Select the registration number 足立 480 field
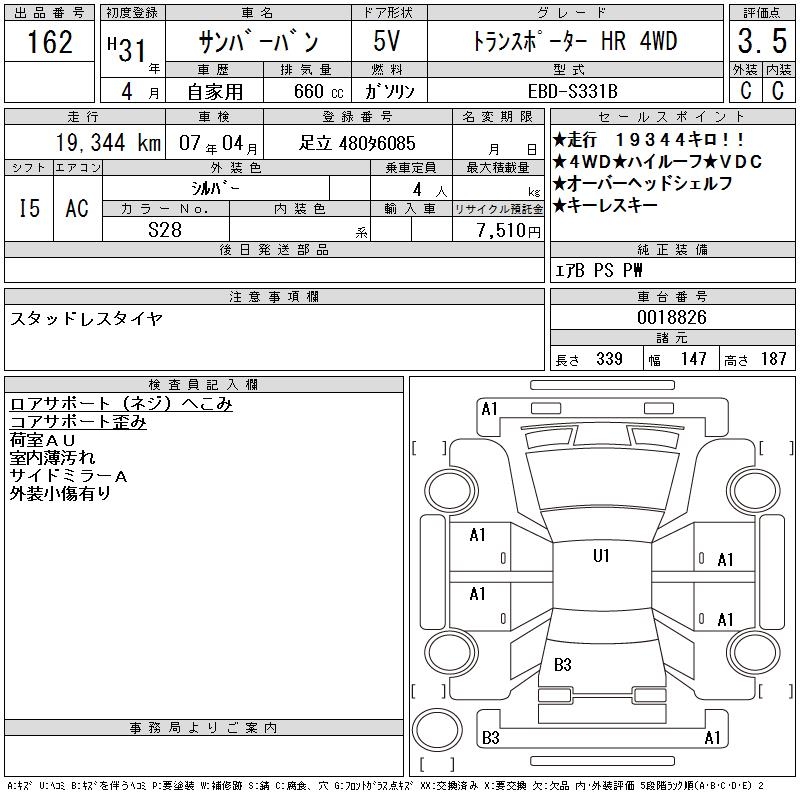800x800 pixels. [x=357, y=143]
